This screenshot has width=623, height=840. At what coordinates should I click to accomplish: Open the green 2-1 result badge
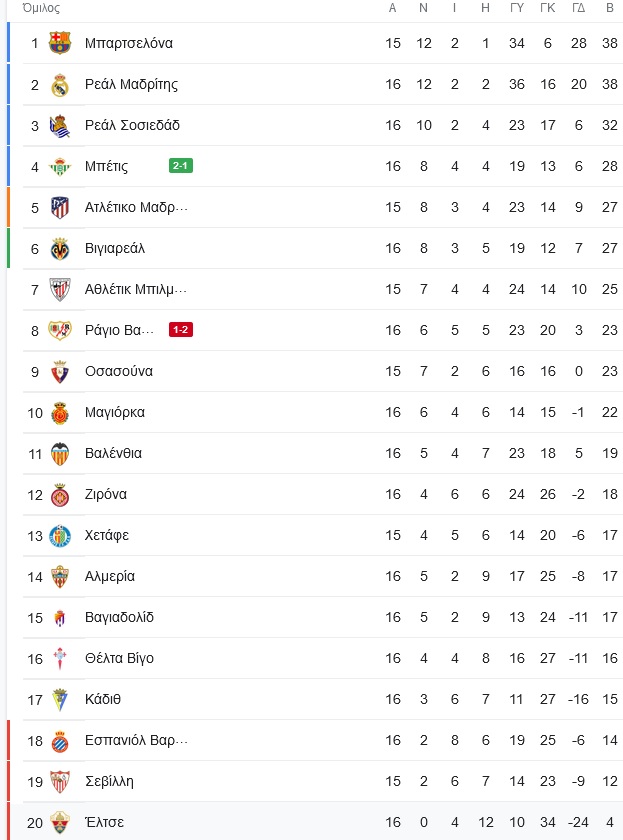181,166
